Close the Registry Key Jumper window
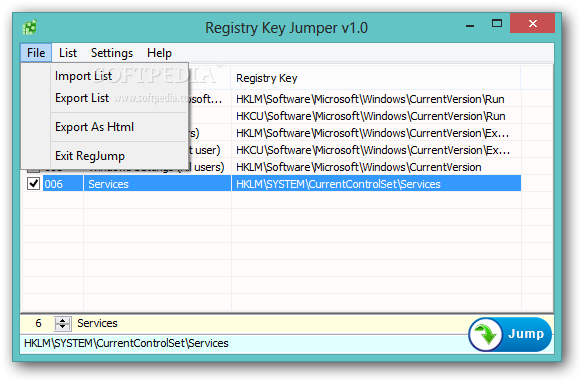This screenshot has height=382, width=582. pyautogui.click(x=533, y=23)
